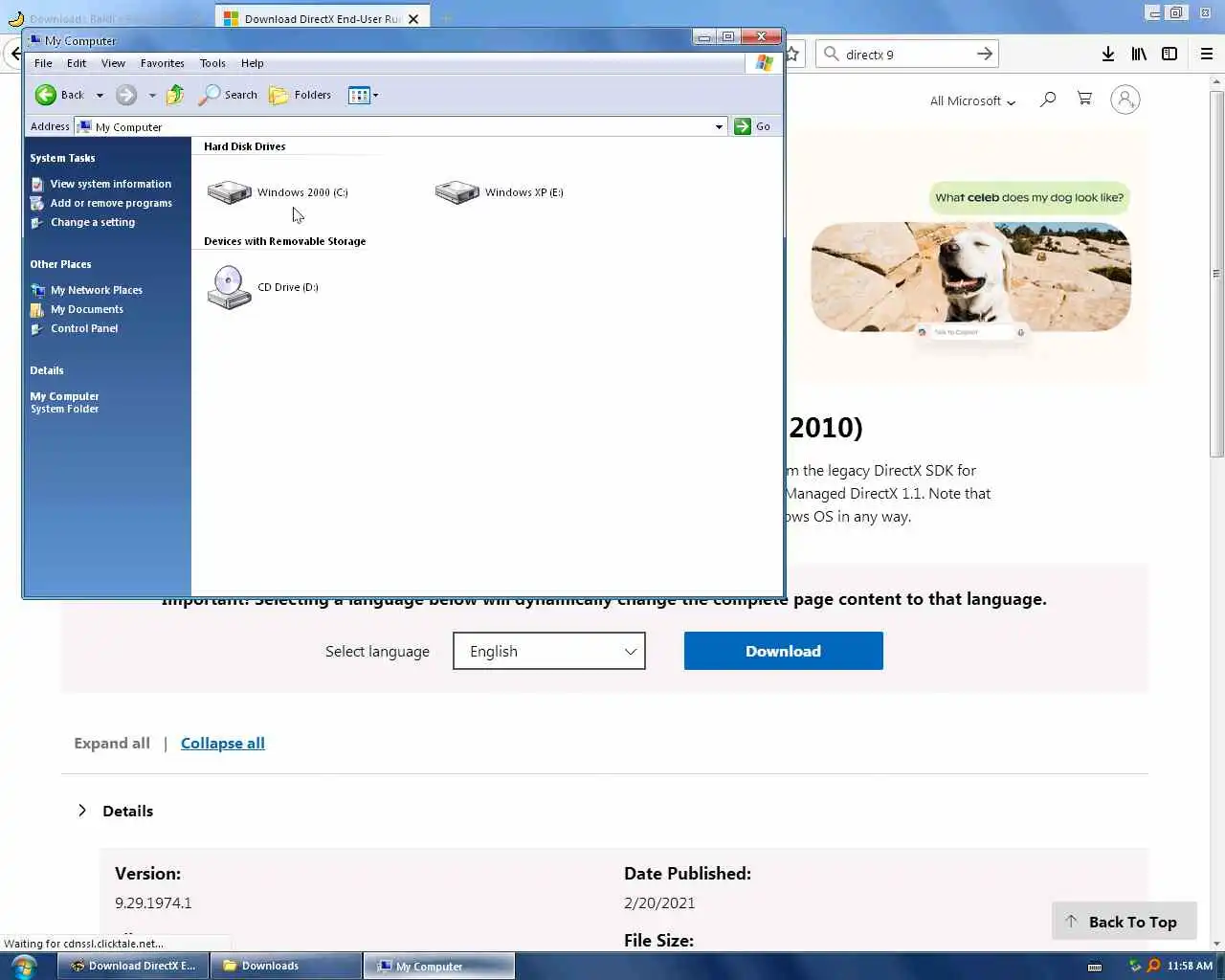Screen dimensions: 1225x980
Task: Open the browser downloads arrow icon
Action: pos(1108,55)
